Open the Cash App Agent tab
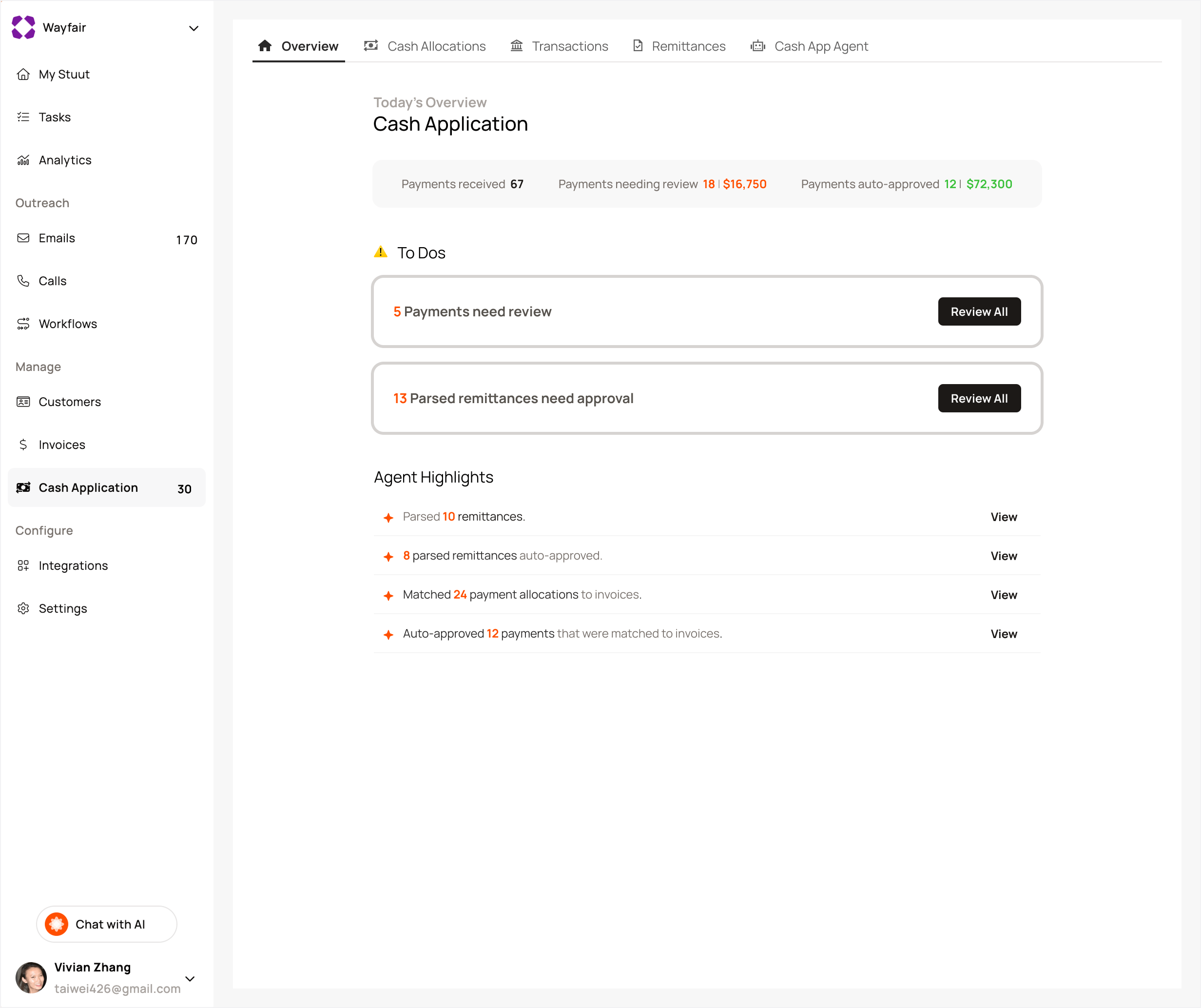The width and height of the screenshot is (1201, 1008). (x=809, y=46)
